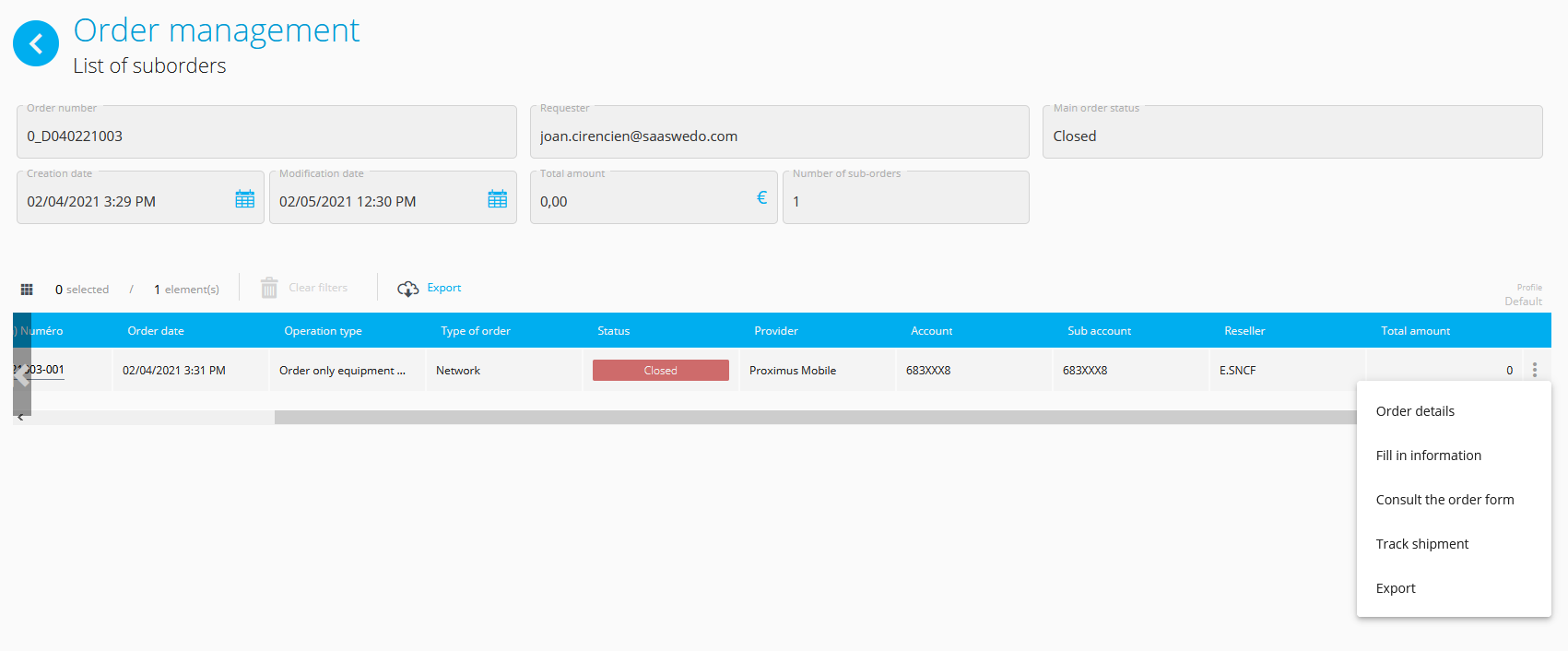This screenshot has width=1568, height=651.
Task: Click the red Closed status badge
Action: 660,371
